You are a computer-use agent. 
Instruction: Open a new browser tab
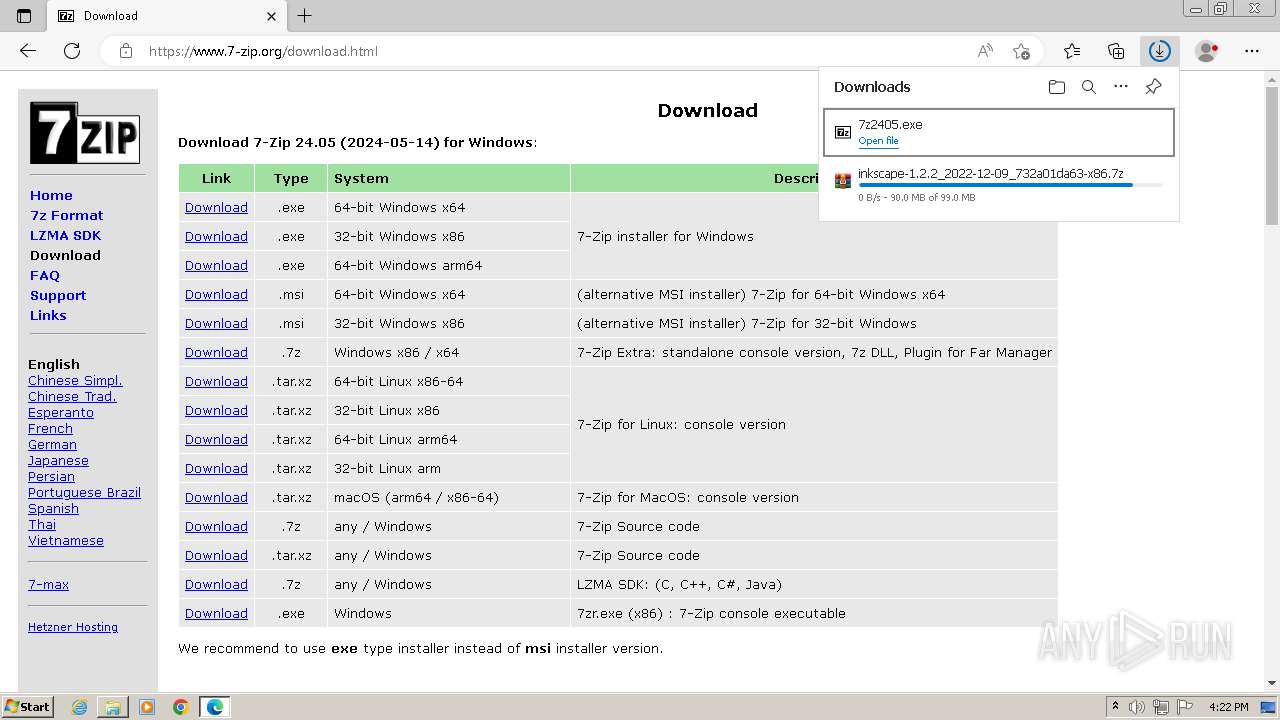(x=305, y=16)
